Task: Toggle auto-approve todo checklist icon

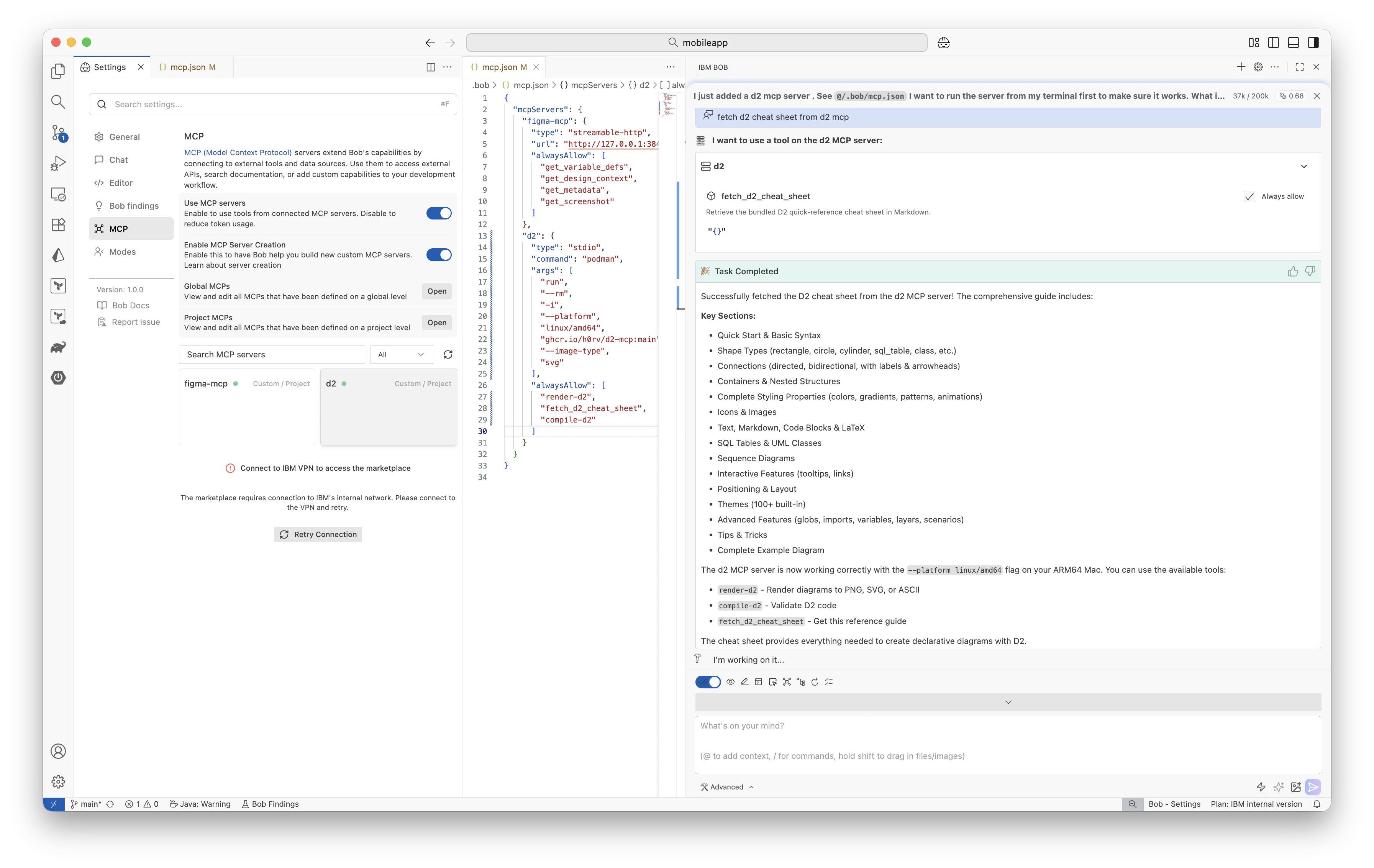Action: (x=829, y=682)
